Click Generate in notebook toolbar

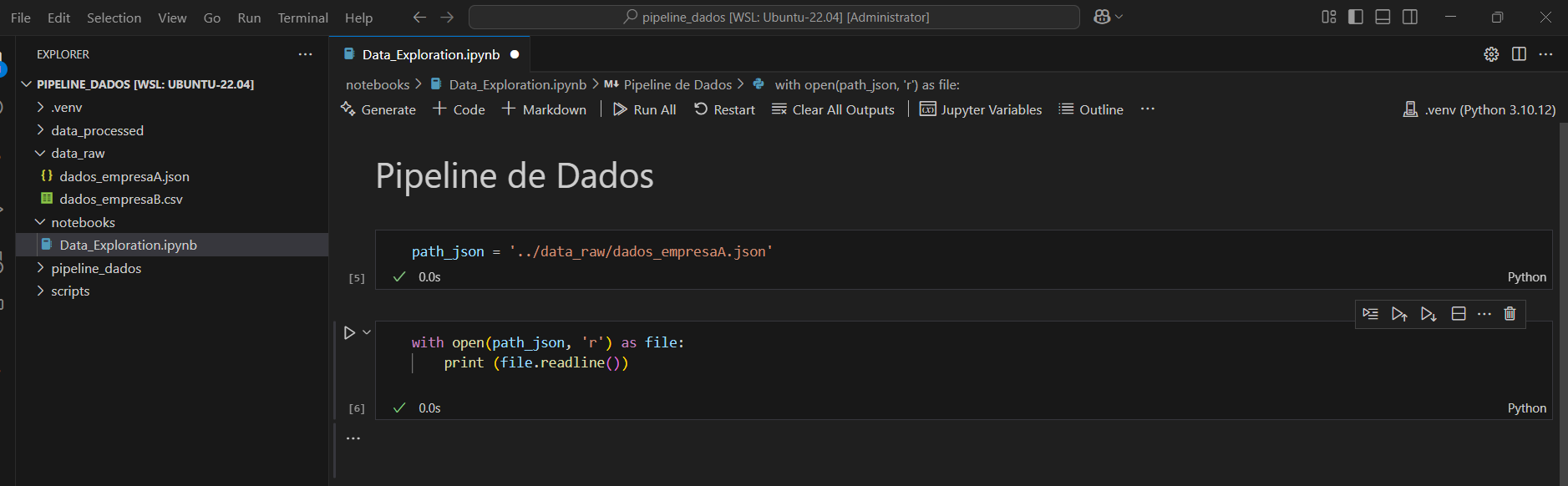(378, 109)
